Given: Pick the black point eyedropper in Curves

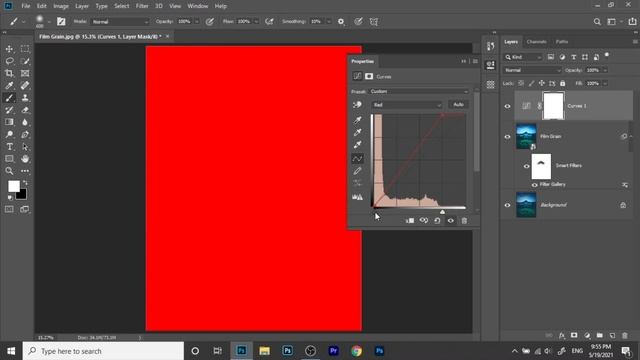Looking at the screenshot, I should (x=358, y=120).
